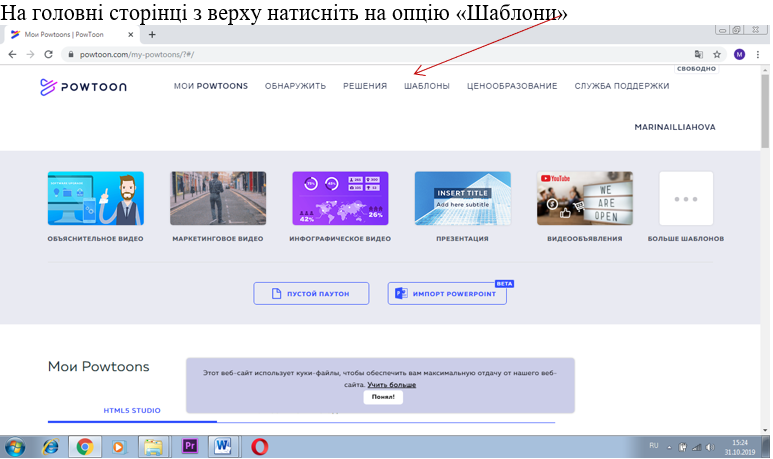The width and height of the screenshot is (773, 459).
Task: Click the volume tray icon
Action: coord(710,447)
